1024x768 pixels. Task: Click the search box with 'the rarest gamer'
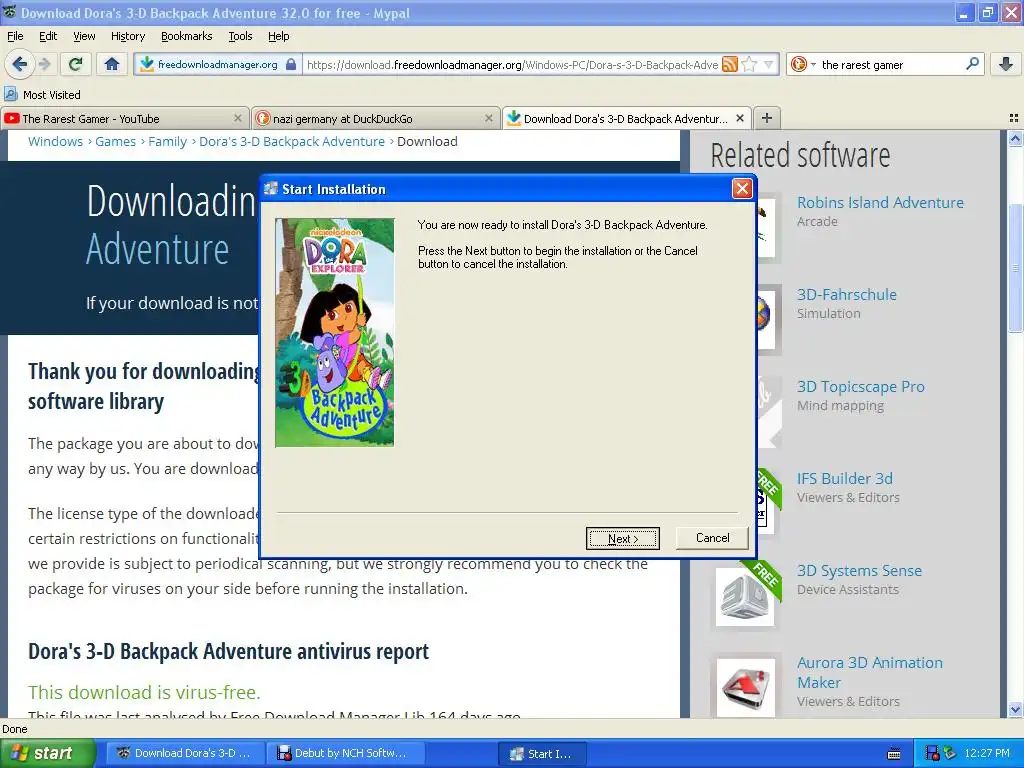coord(888,64)
